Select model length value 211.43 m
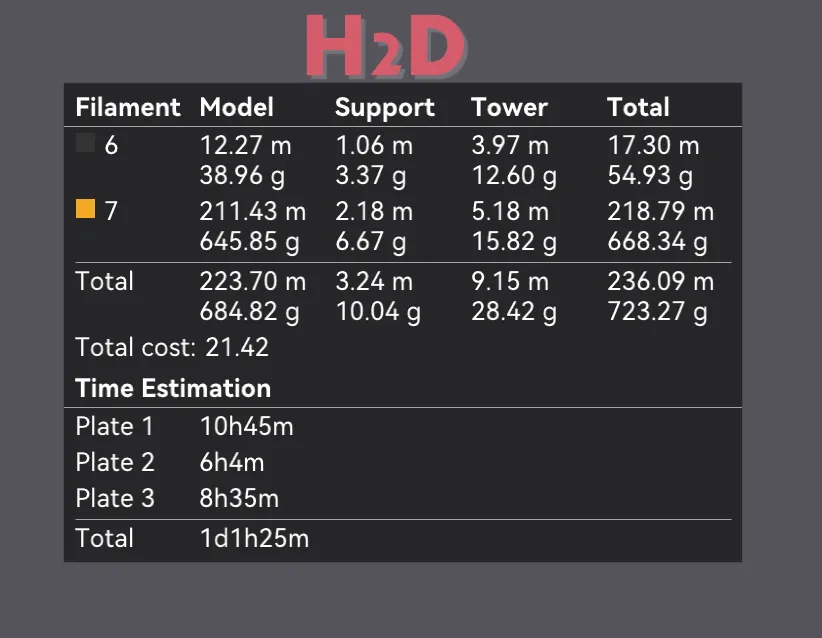Screen dimensions: 822x638 coord(253,212)
